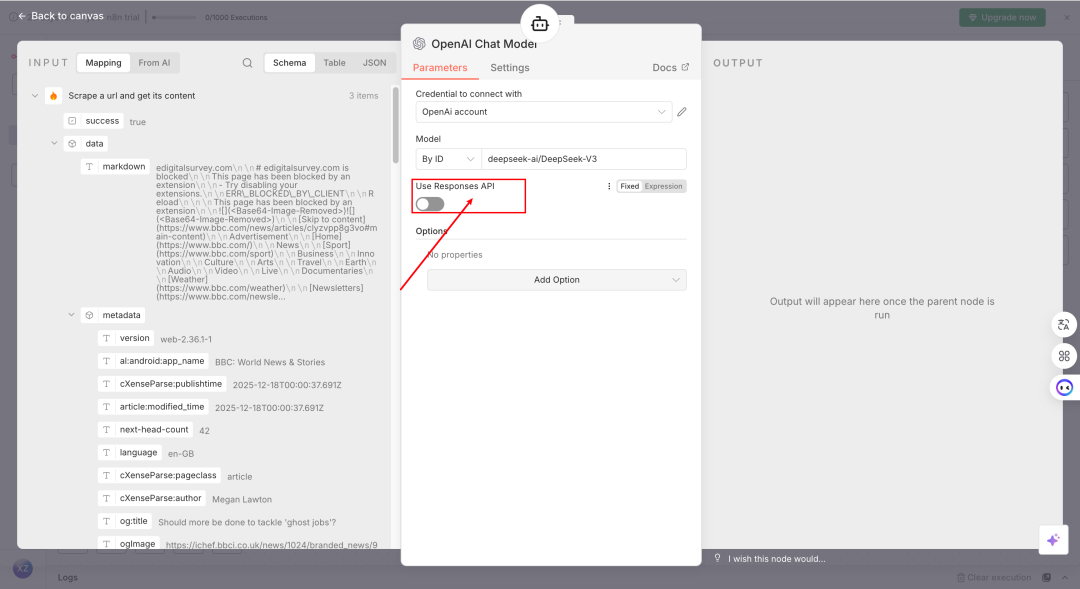Select the language field pill
The image size is (1080, 589).
click(129, 453)
